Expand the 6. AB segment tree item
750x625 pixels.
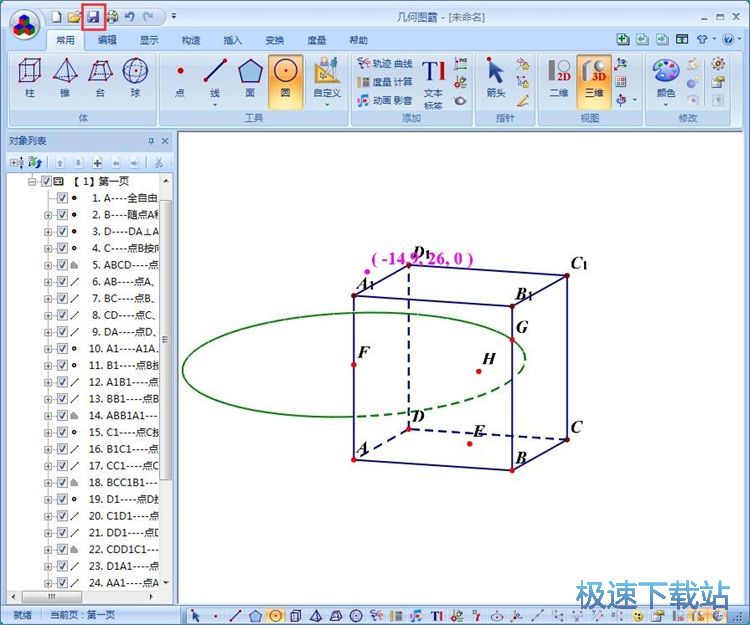[x=48, y=282]
